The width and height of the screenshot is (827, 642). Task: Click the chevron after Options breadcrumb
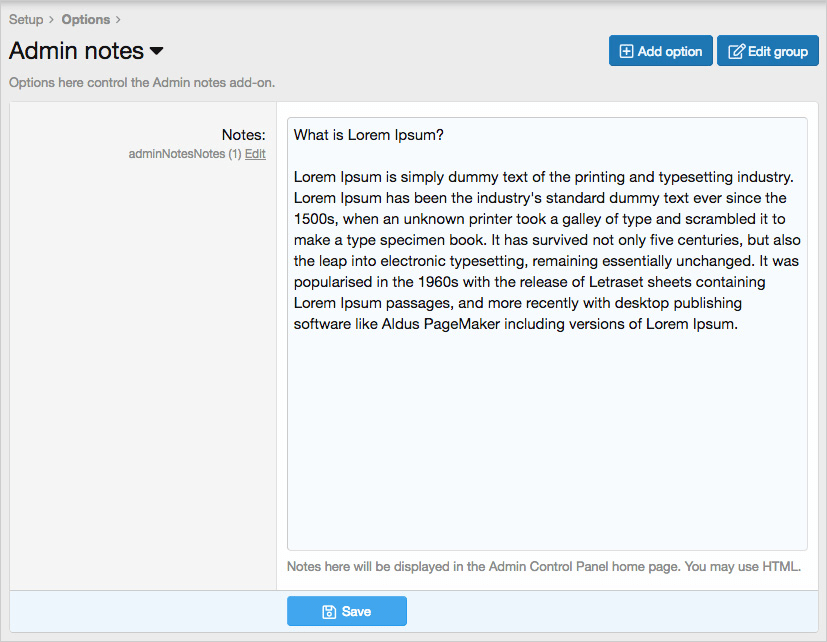[x=118, y=19]
